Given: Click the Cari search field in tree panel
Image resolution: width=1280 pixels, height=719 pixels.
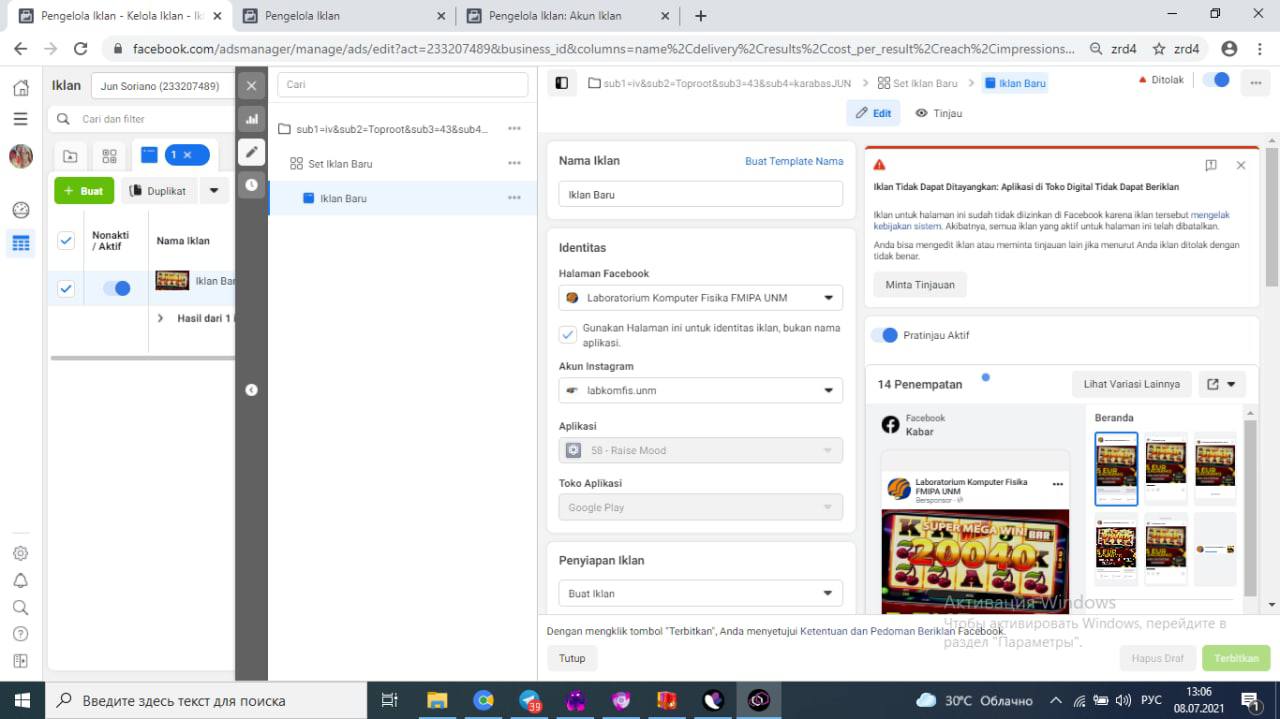Looking at the screenshot, I should [x=402, y=84].
